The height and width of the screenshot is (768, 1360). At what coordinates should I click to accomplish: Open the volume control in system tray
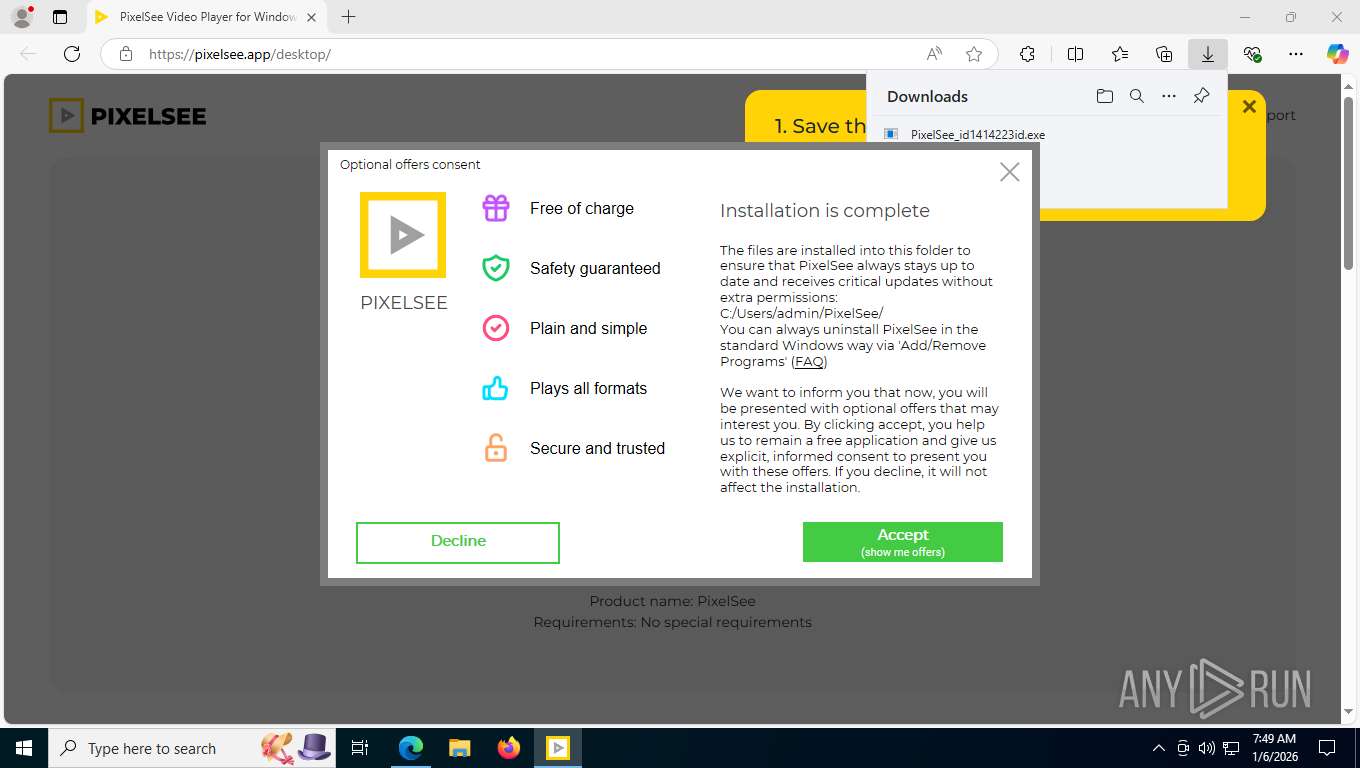click(x=1207, y=748)
